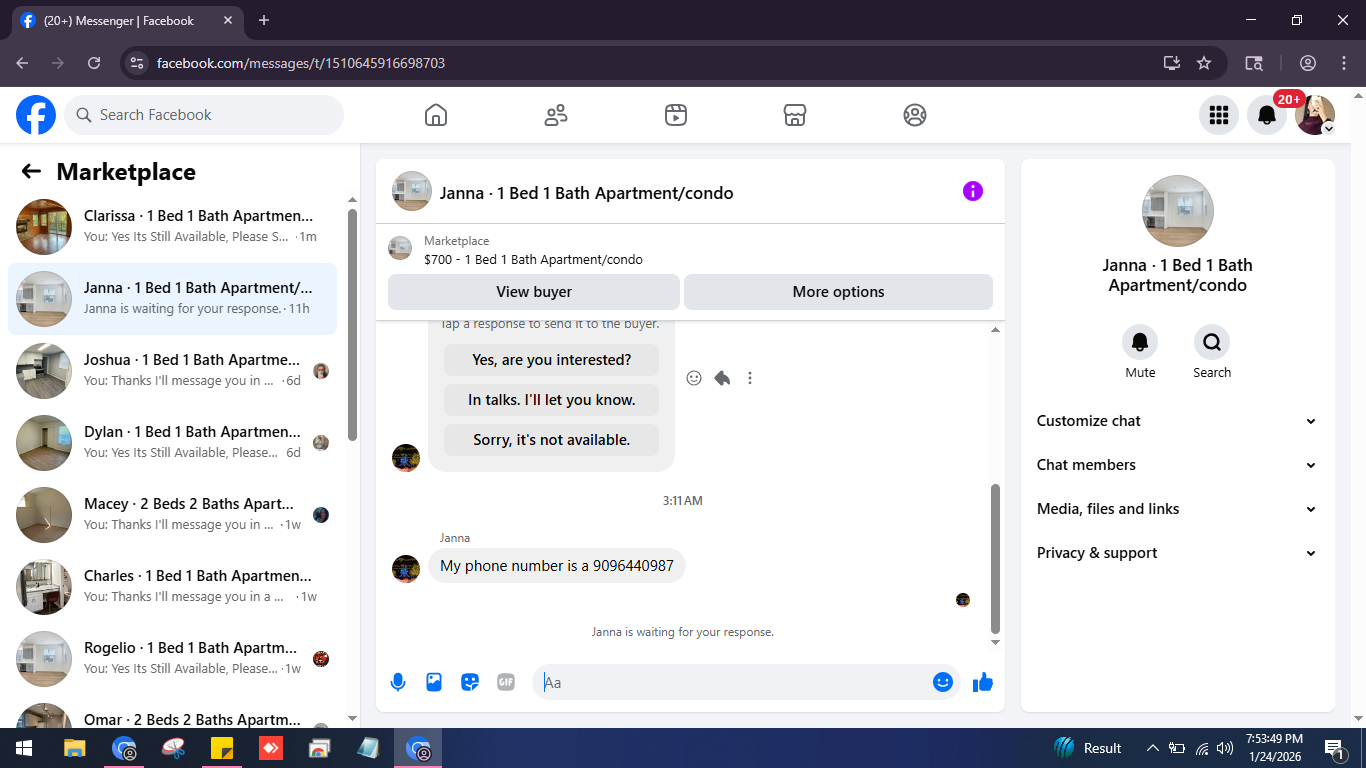
Task: Open the $700 - 1 Bed 1 Bath listing link
Action: click(x=533, y=260)
